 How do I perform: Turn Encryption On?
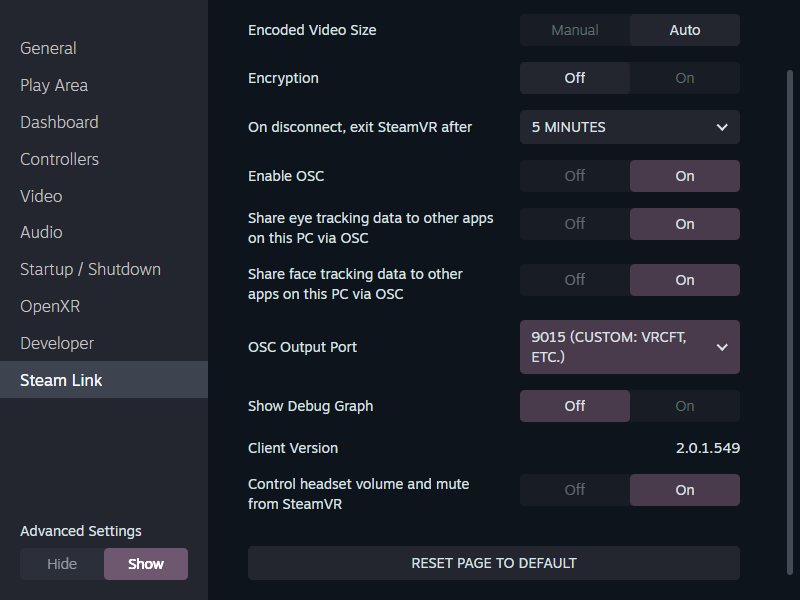tap(685, 78)
